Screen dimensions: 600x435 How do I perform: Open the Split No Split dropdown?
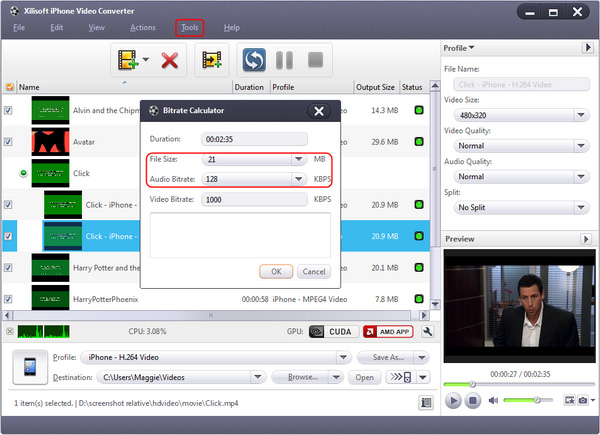click(581, 207)
